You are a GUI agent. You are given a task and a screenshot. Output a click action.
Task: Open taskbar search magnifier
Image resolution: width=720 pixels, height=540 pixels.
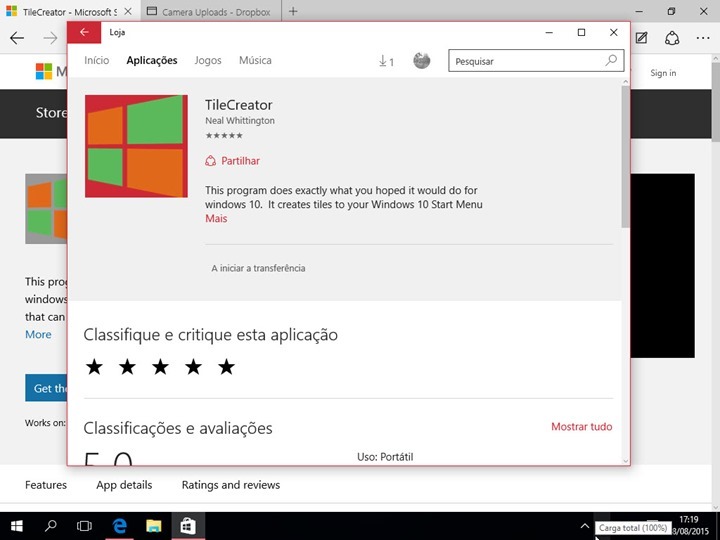click(51, 526)
